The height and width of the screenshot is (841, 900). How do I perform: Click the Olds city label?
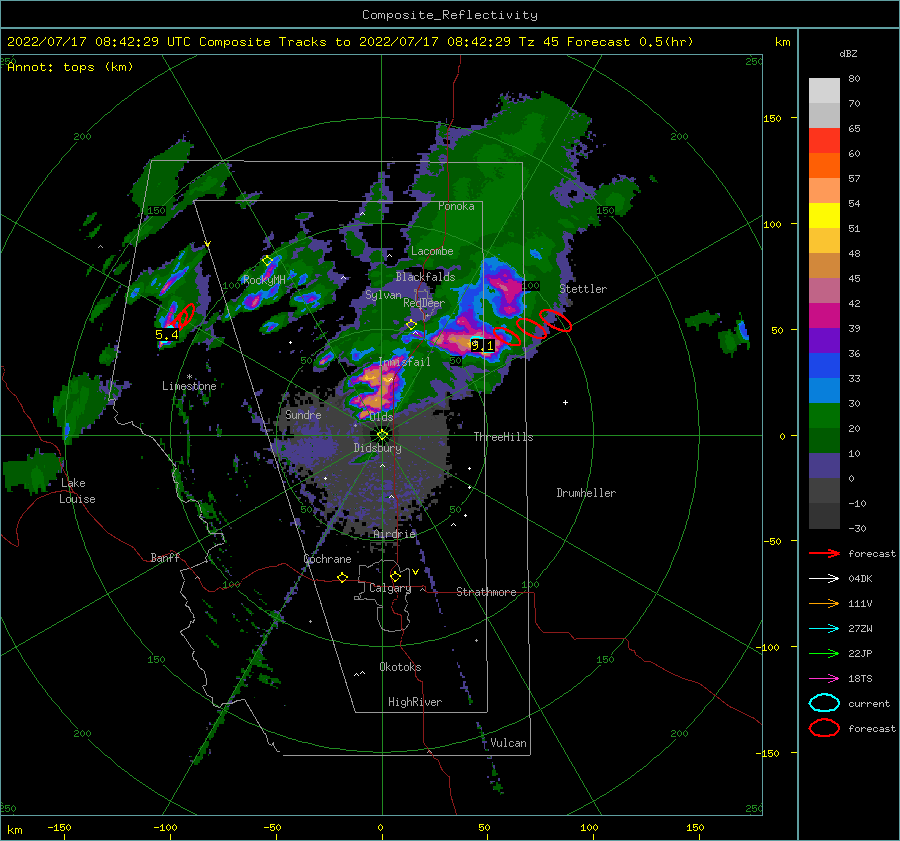[x=381, y=417]
